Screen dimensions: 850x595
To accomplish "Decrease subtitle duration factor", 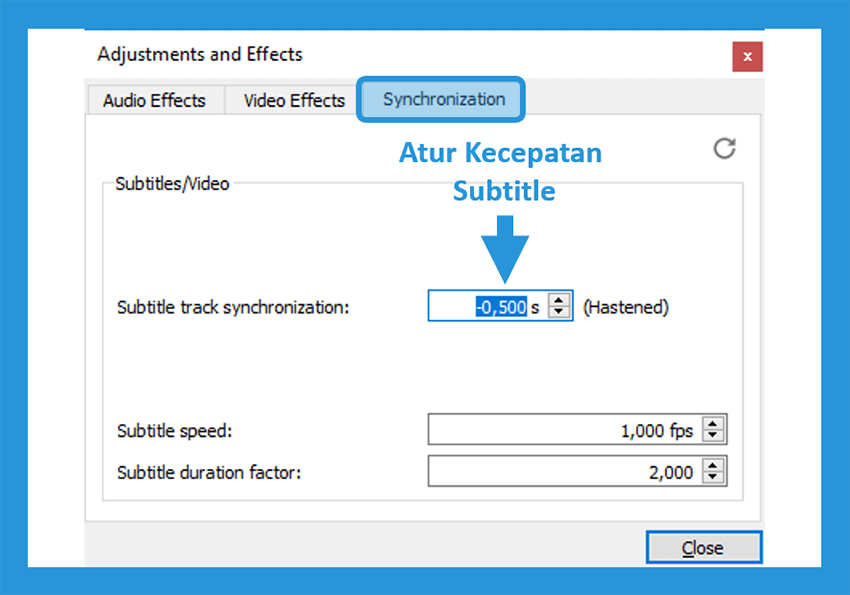I will pos(713,477).
